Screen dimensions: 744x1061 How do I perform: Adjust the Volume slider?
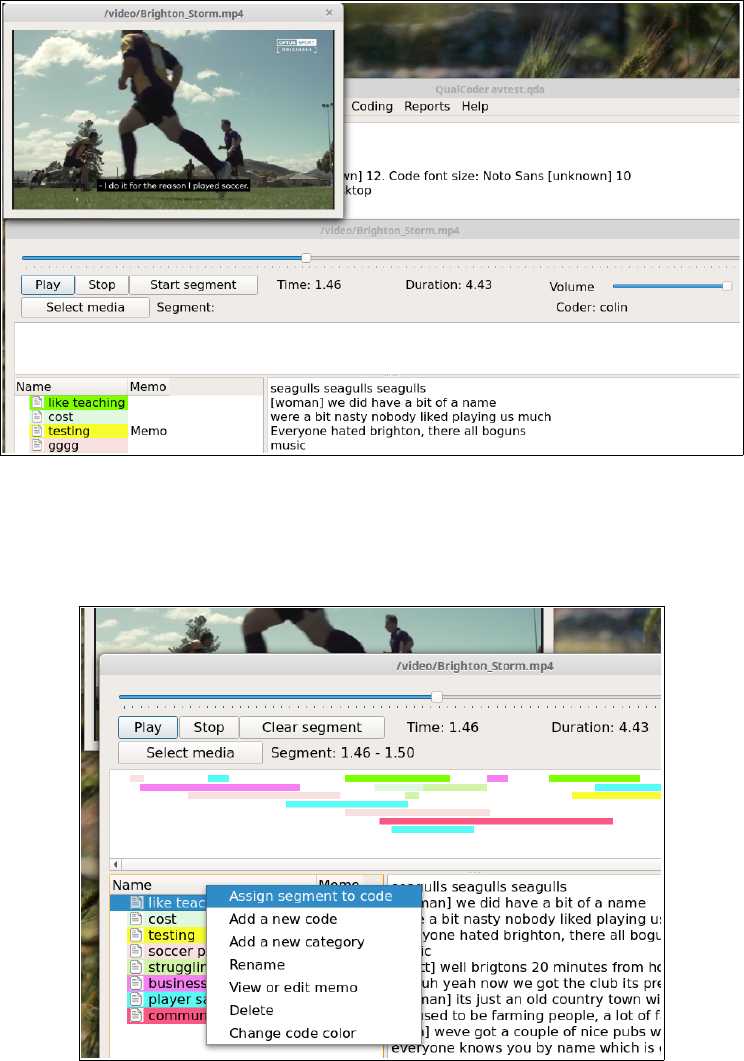coord(672,286)
